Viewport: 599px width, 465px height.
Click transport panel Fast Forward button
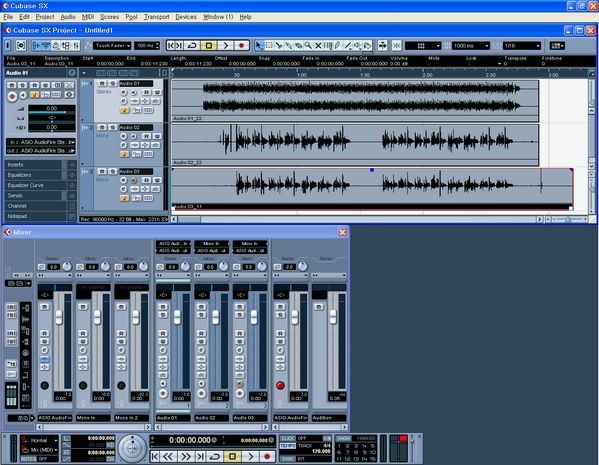pos(185,457)
